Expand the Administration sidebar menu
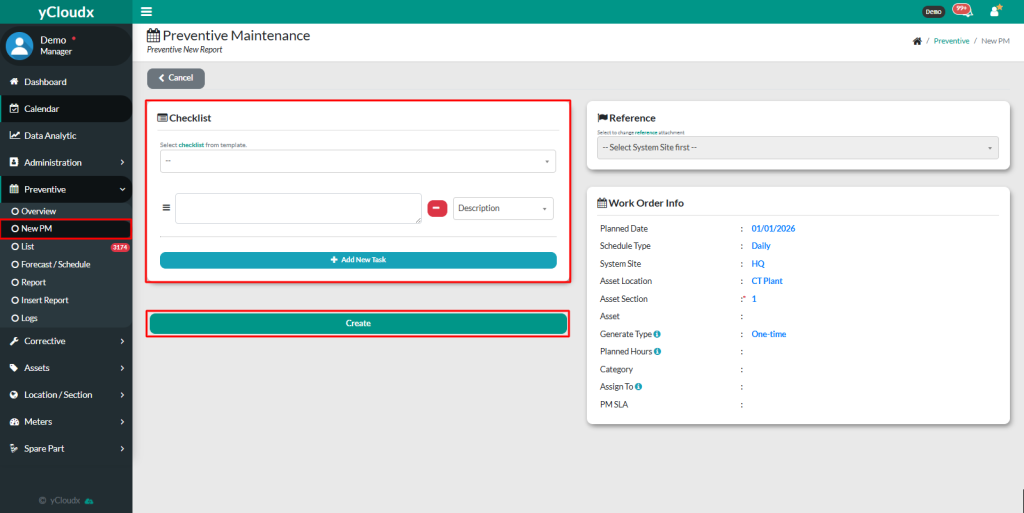The height and width of the screenshot is (513, 1024). point(66,162)
